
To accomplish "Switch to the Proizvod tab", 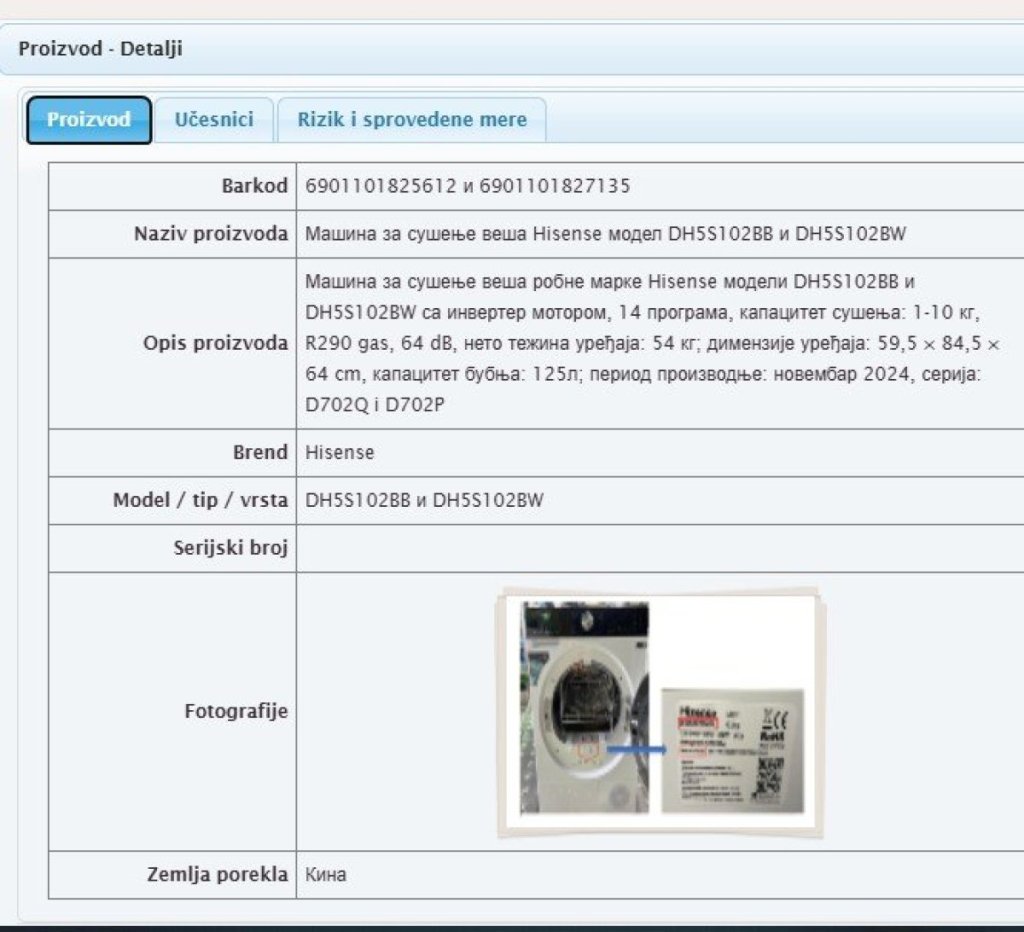I will tap(89, 120).
